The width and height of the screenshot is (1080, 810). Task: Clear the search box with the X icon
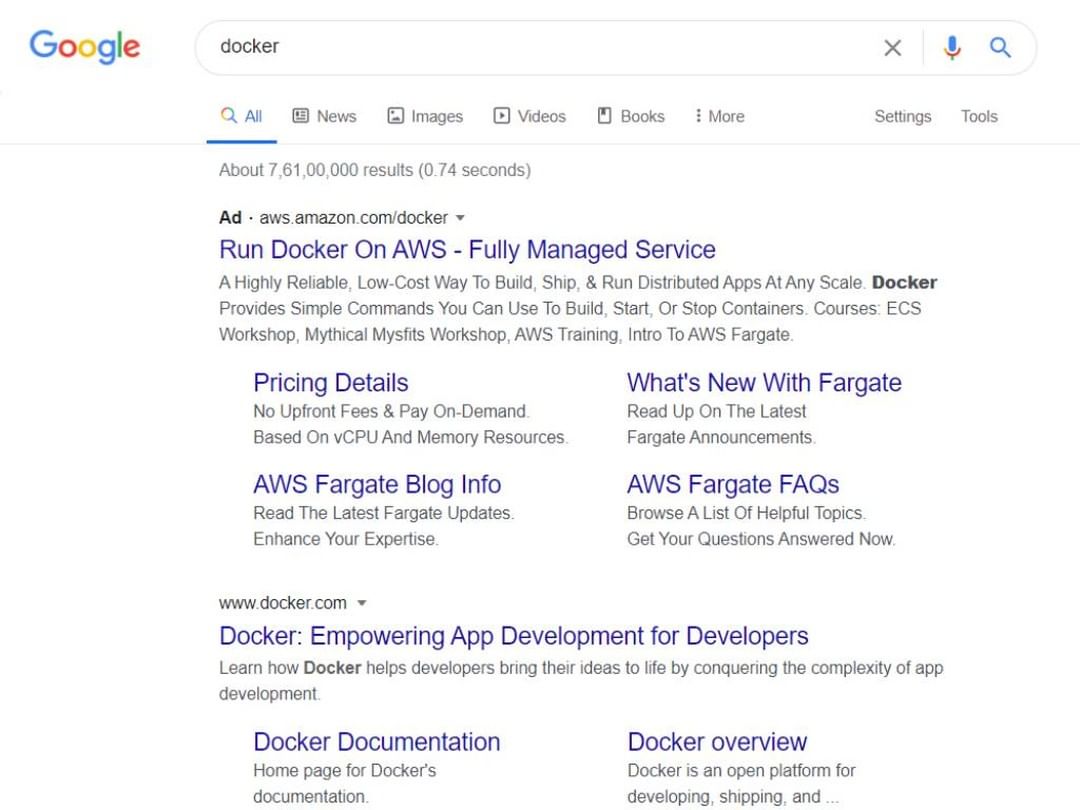(x=893, y=48)
